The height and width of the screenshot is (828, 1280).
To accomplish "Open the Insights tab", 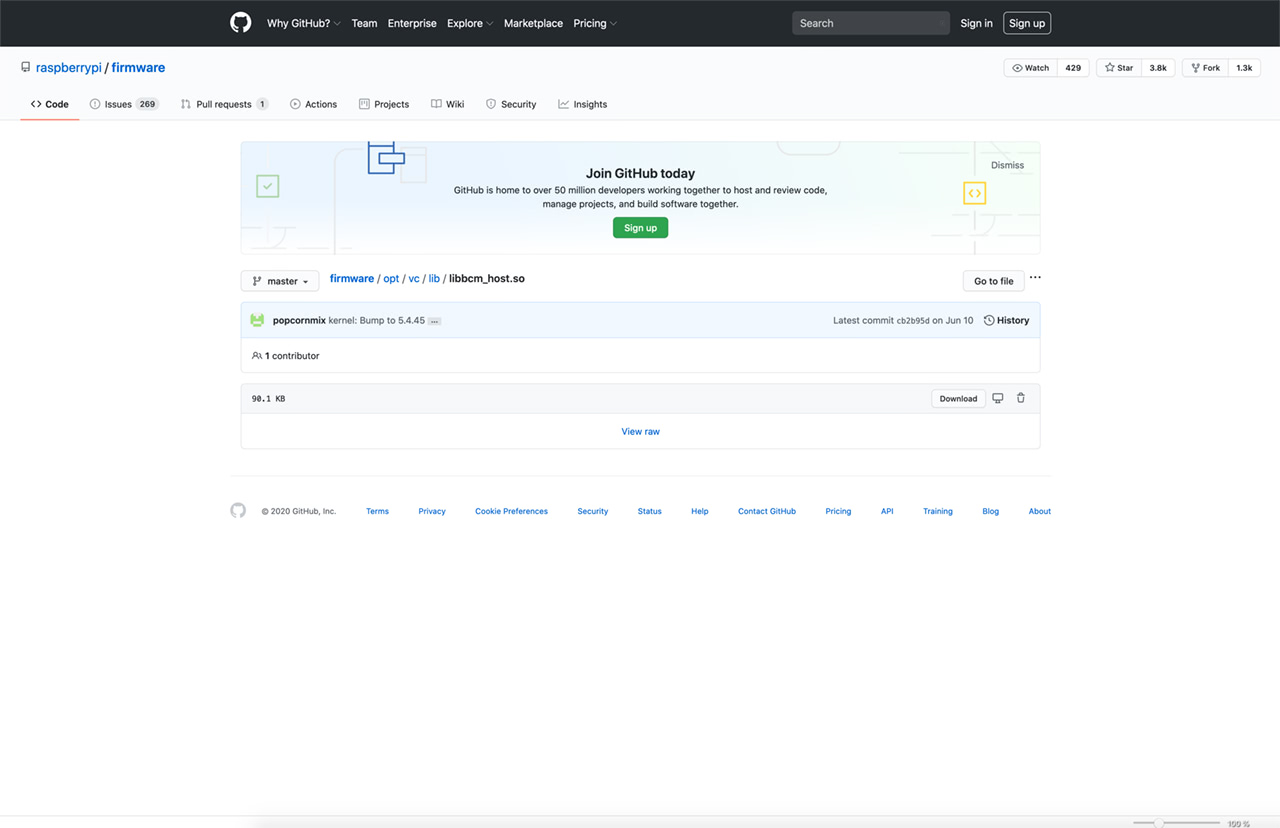I will 583,104.
